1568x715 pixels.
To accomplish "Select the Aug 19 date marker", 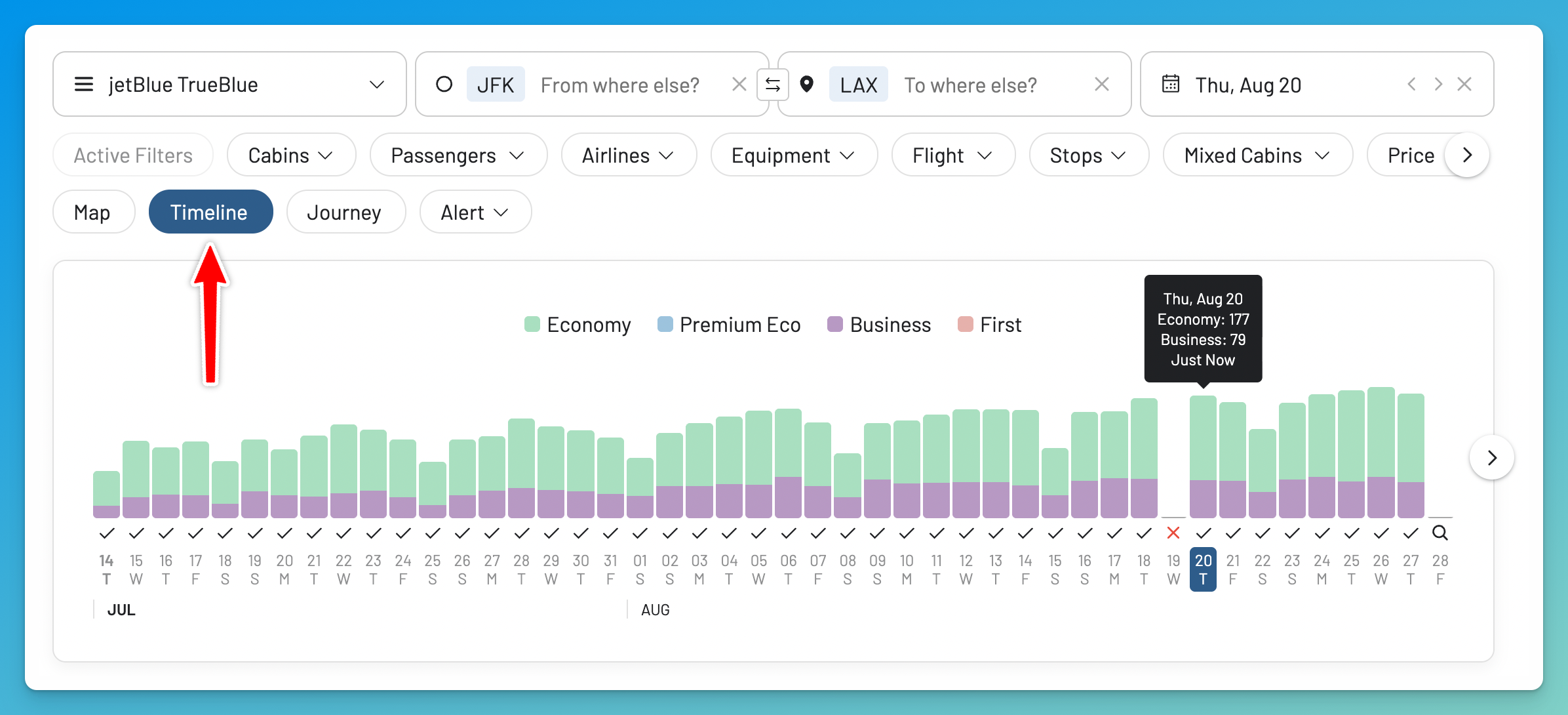I will tap(1173, 569).
